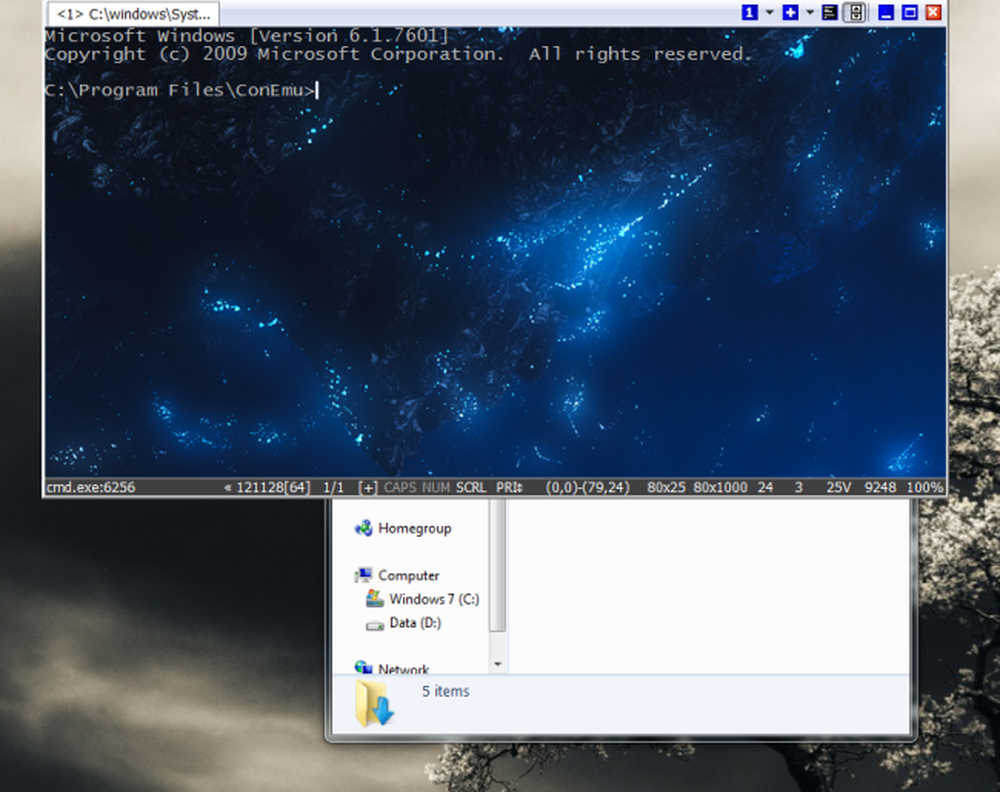Maximize the ConEmu window
Screen dimensions: 1000x792
tap(910, 12)
